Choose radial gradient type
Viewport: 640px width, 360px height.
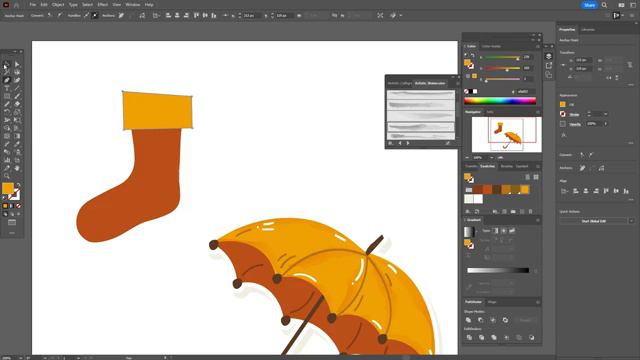[504, 231]
